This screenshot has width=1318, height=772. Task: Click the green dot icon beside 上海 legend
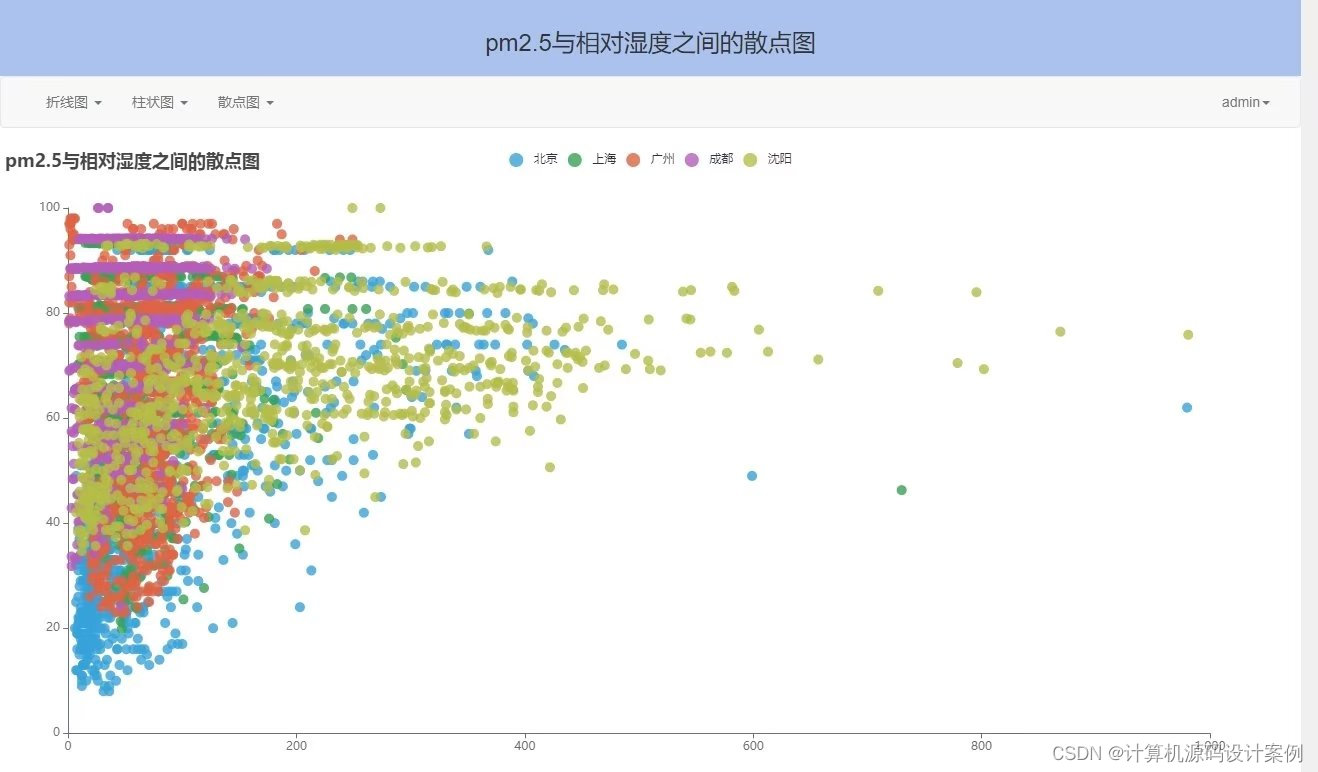(x=574, y=159)
